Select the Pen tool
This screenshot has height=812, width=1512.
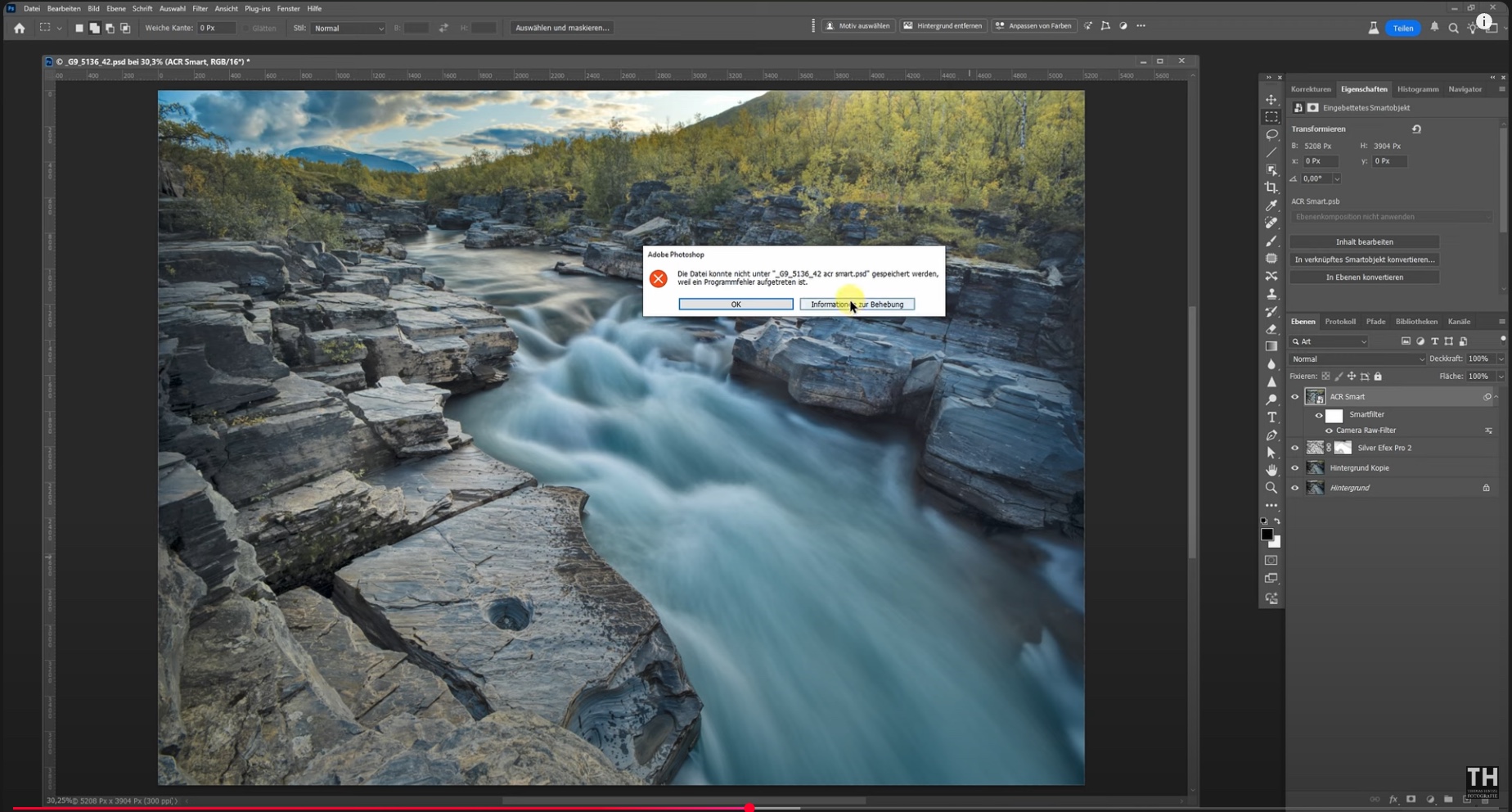tap(1271, 435)
